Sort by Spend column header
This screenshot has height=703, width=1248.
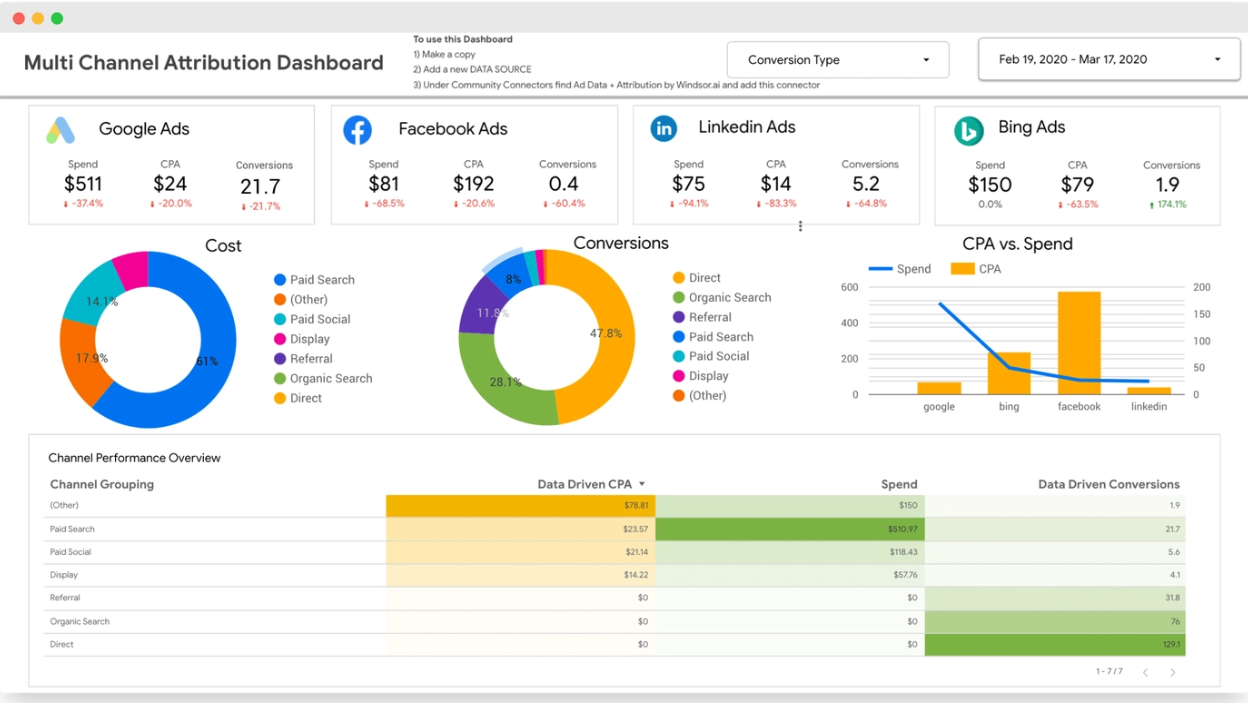(899, 484)
